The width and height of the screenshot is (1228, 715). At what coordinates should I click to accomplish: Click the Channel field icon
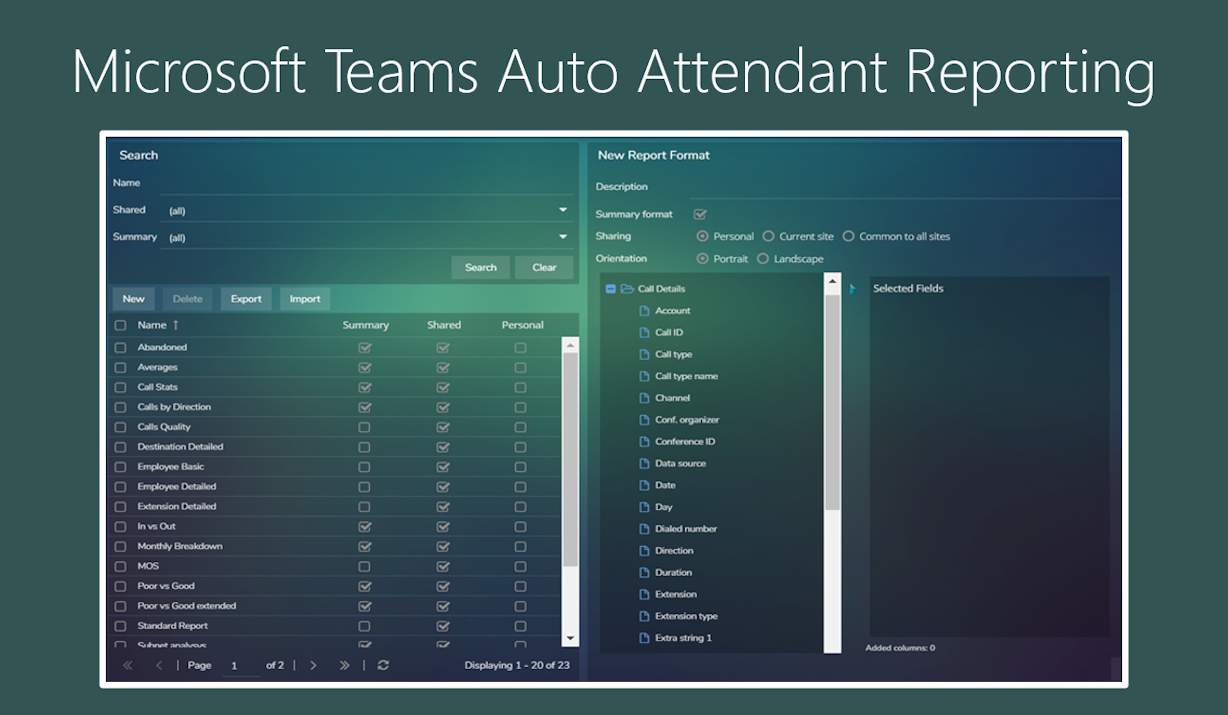click(x=643, y=397)
